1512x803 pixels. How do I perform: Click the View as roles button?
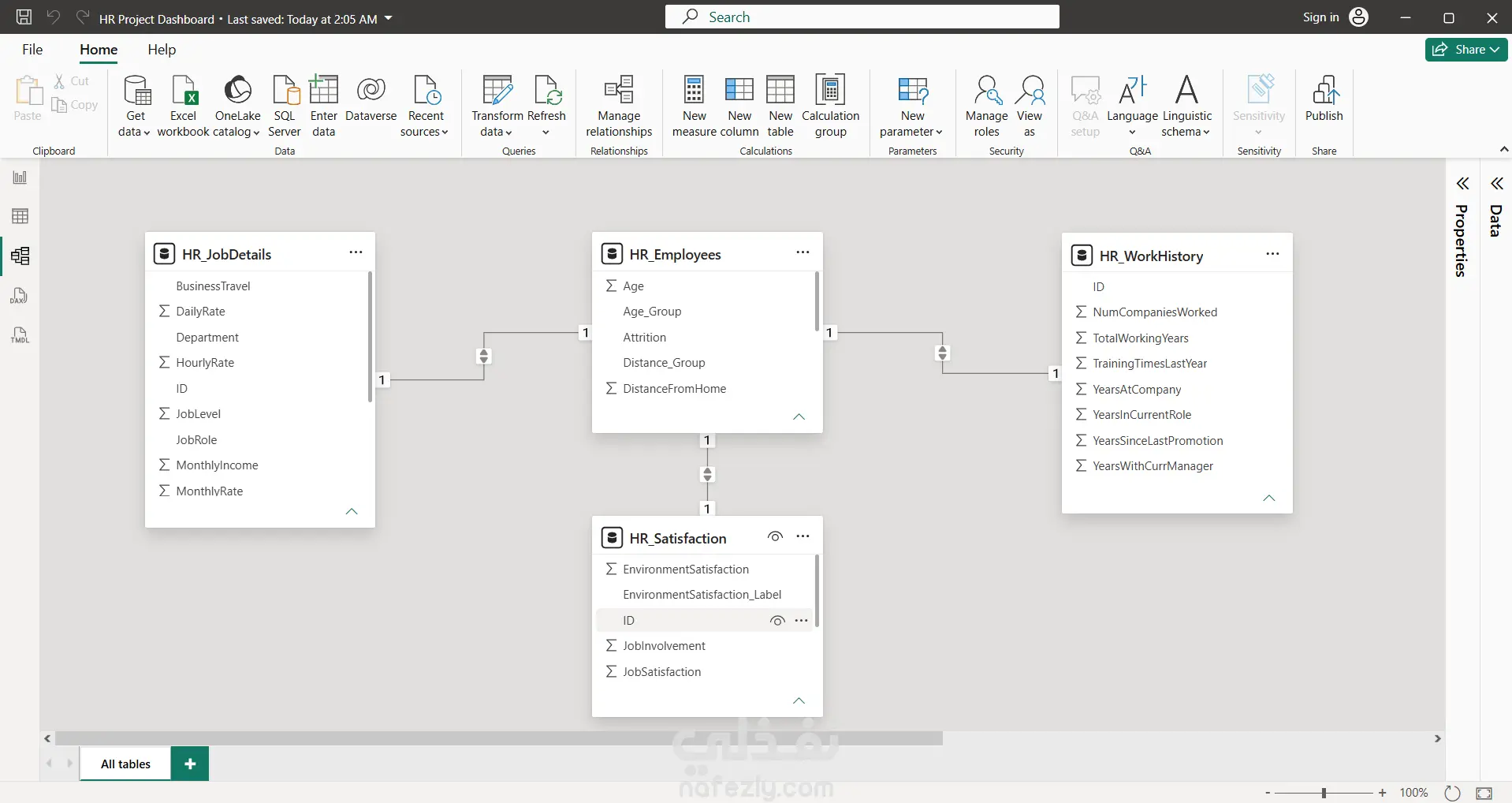pos(1030,106)
